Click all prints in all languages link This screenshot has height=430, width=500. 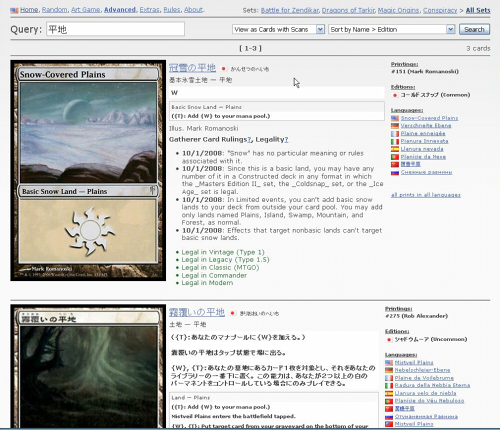[426, 195]
